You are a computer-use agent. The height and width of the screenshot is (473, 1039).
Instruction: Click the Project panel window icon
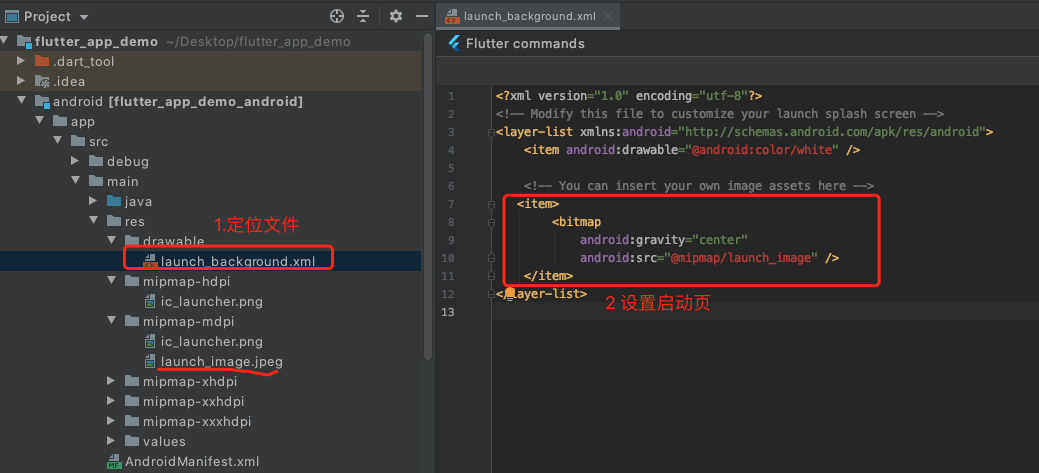point(12,17)
